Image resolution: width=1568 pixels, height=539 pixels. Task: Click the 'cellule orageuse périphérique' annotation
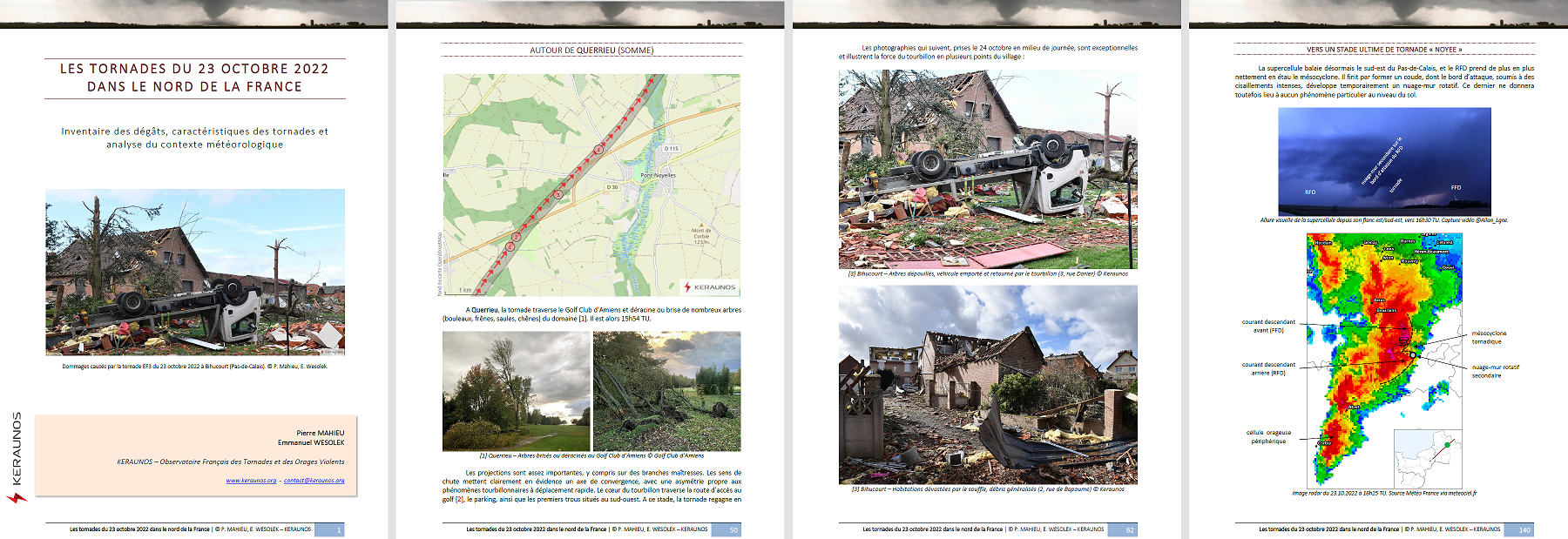[1268, 437]
